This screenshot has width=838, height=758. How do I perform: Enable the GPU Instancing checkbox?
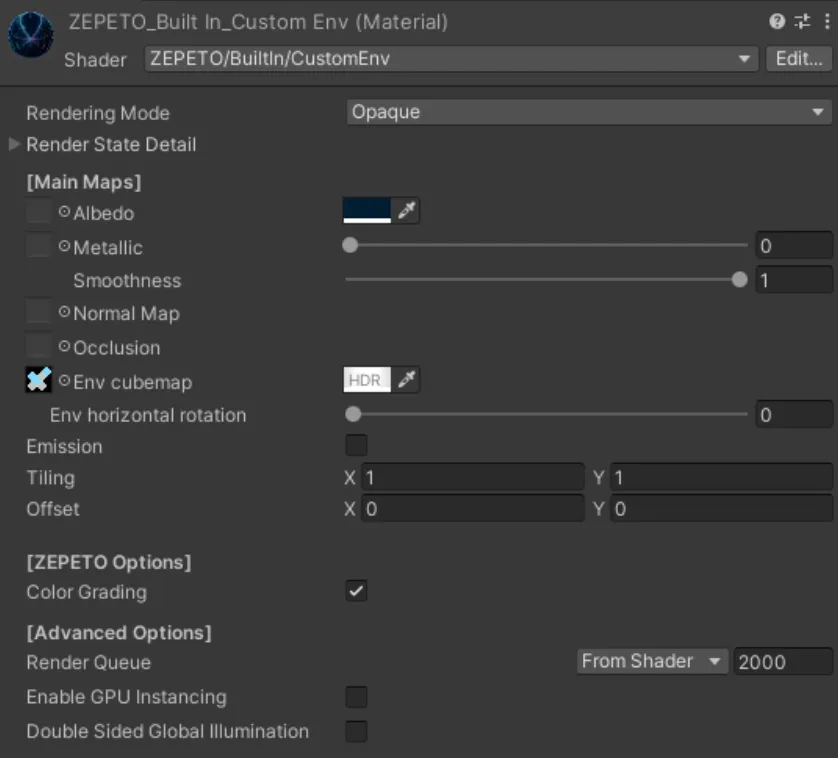click(356, 697)
